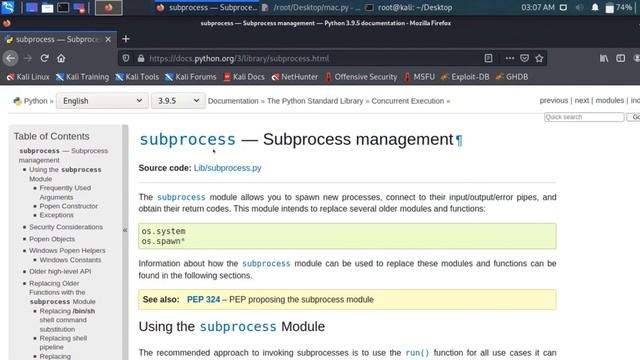This screenshot has width=640, height=360.
Task: Click the Documentation breadcrumb link
Action: 233,101
